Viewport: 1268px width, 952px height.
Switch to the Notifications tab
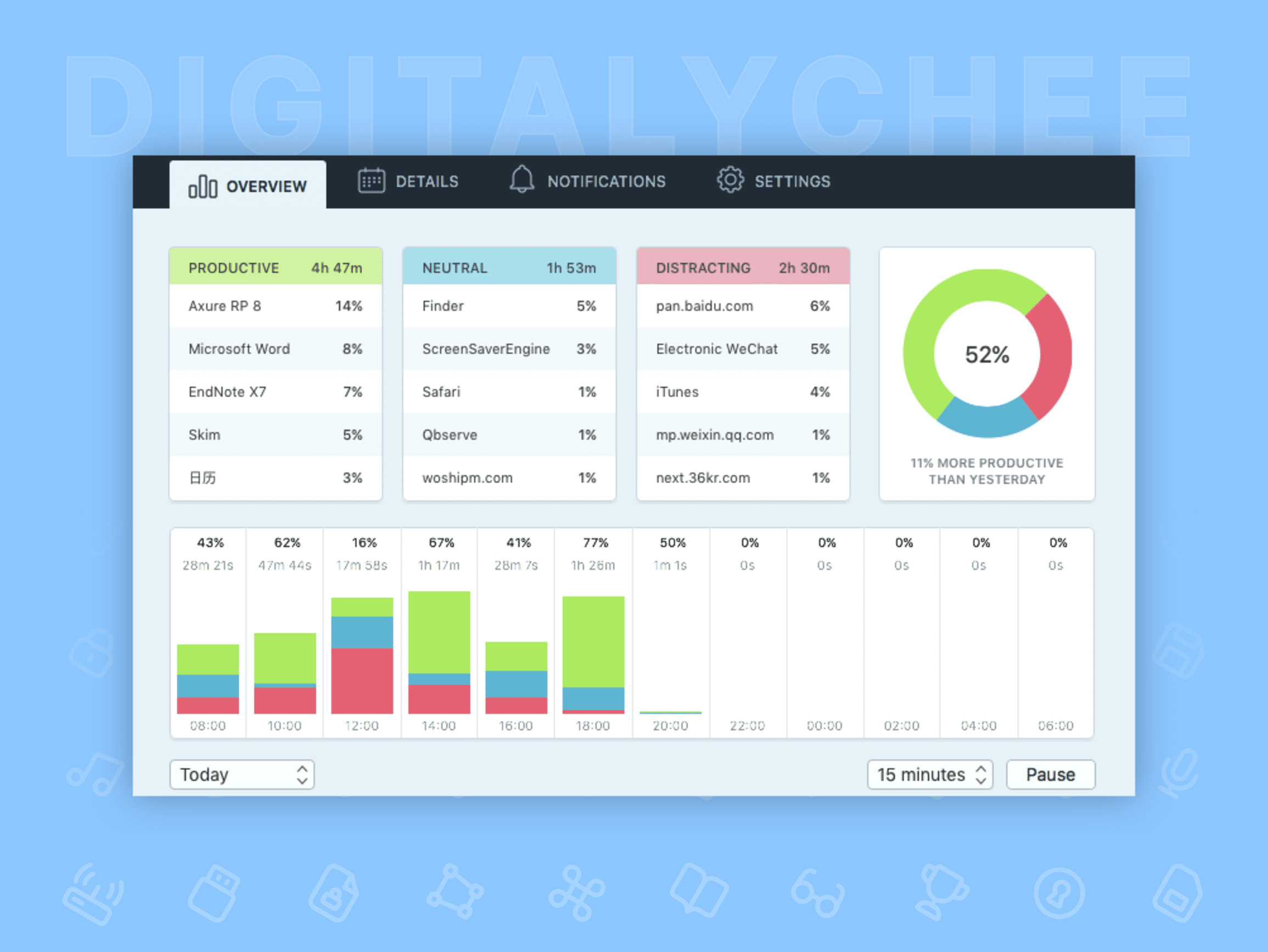coord(605,182)
